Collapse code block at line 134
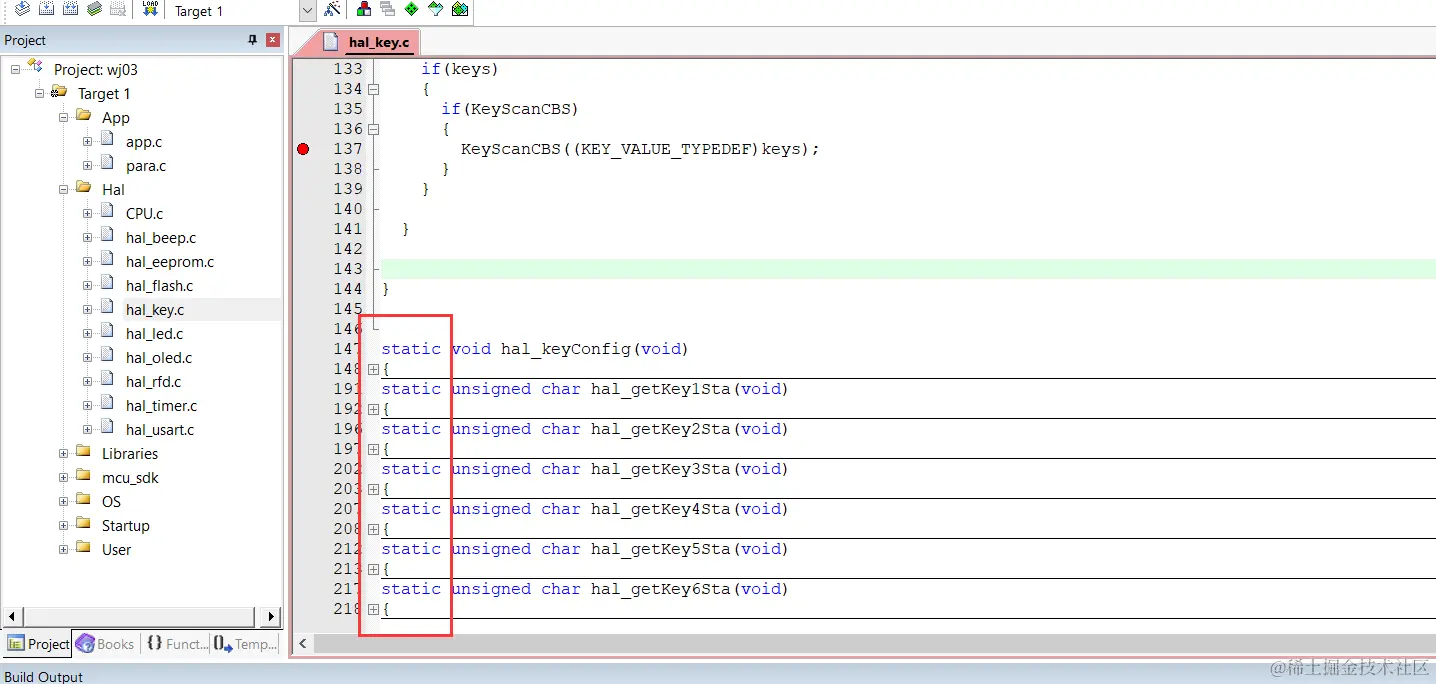The image size is (1436, 684). tap(373, 89)
